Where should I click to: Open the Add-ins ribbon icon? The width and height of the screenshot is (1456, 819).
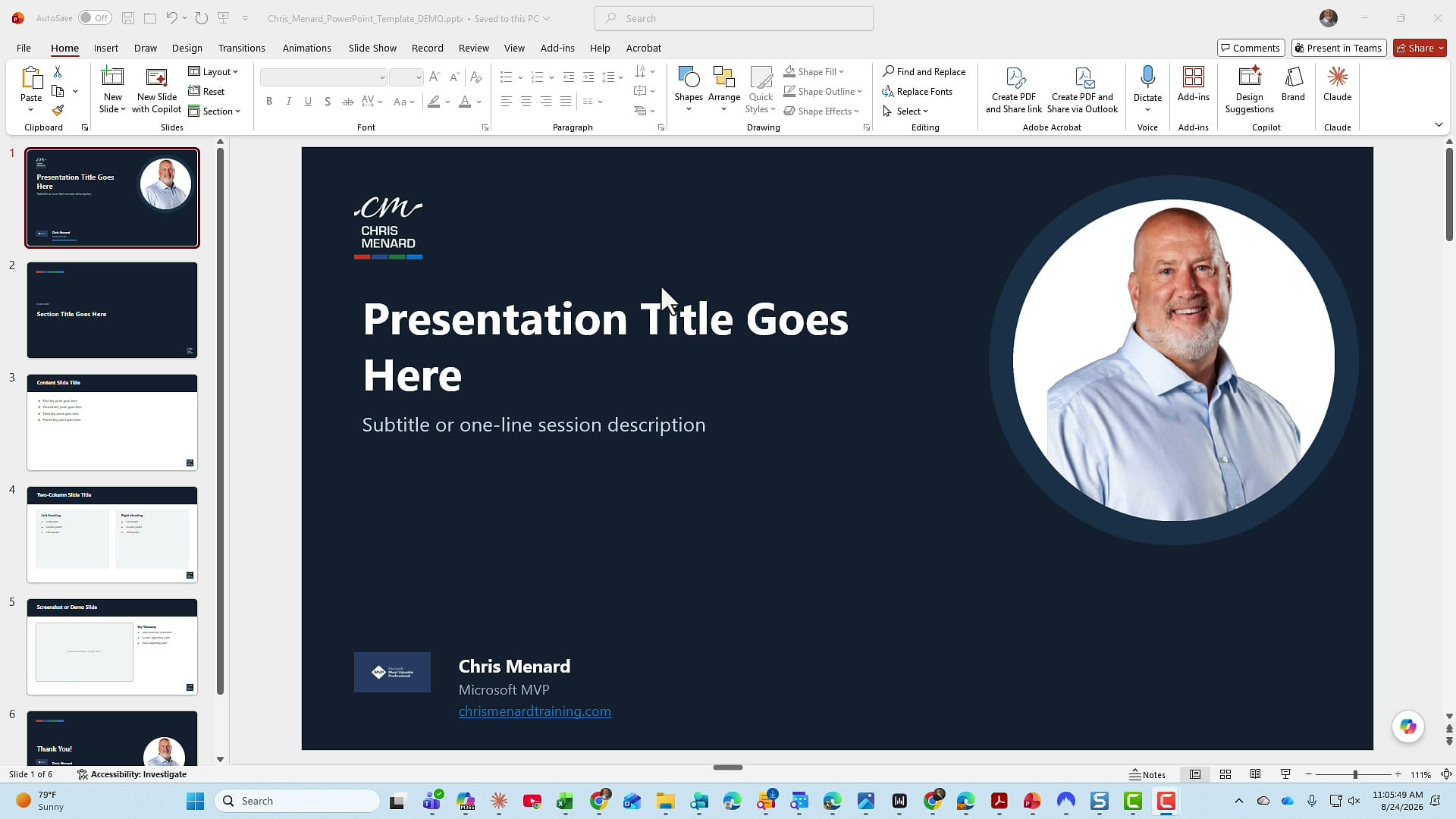click(x=1193, y=84)
